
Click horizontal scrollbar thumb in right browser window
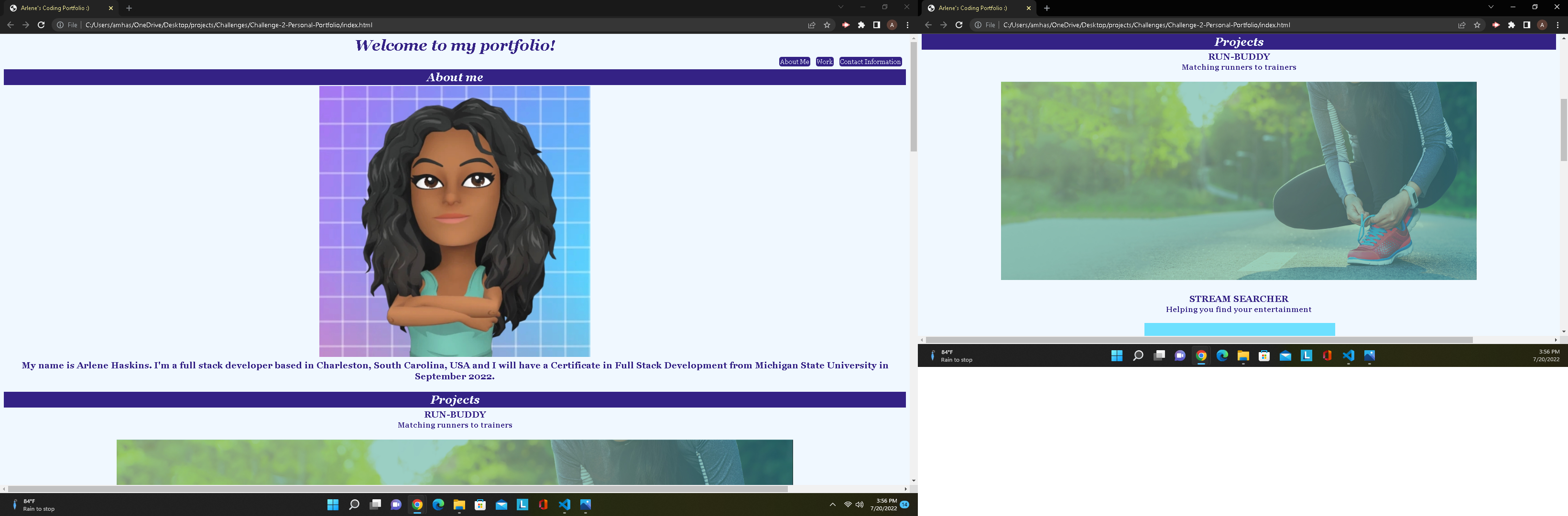click(x=1198, y=340)
